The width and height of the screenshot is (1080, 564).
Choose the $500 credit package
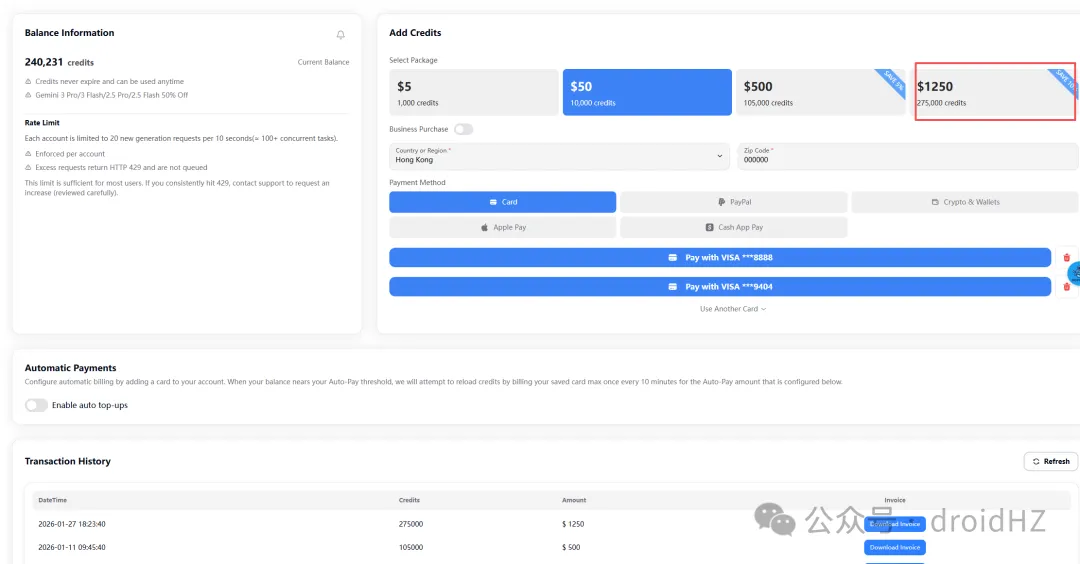point(820,93)
